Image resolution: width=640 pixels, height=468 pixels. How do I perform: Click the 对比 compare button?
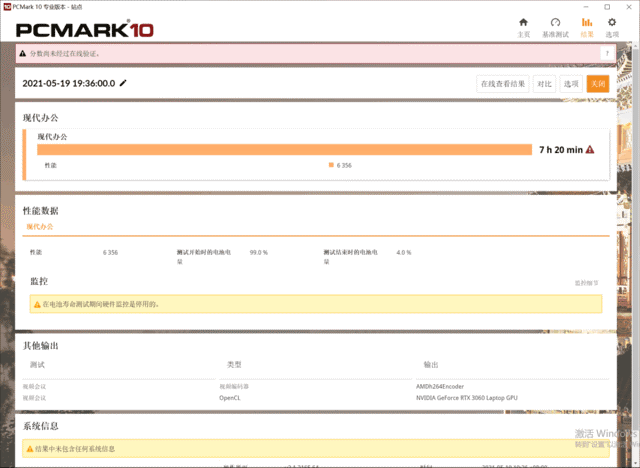544,84
